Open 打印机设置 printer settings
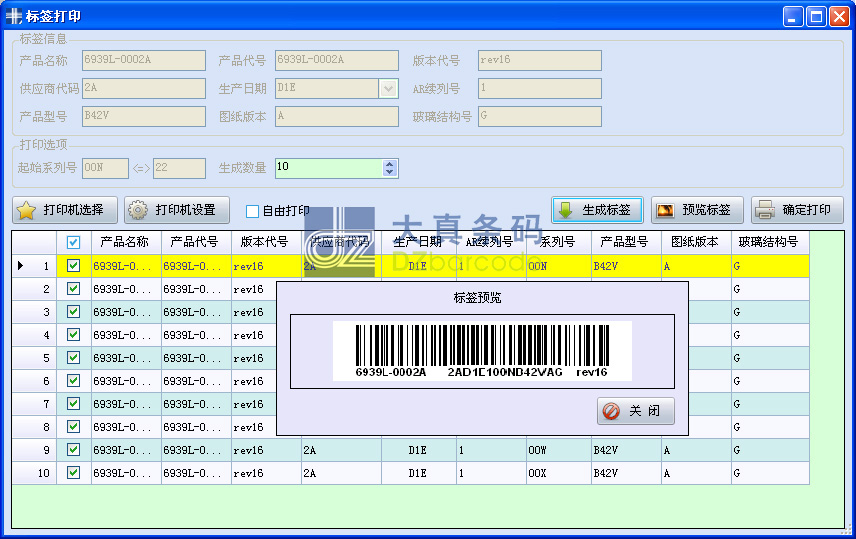The height and width of the screenshot is (539, 856). [x=177, y=210]
